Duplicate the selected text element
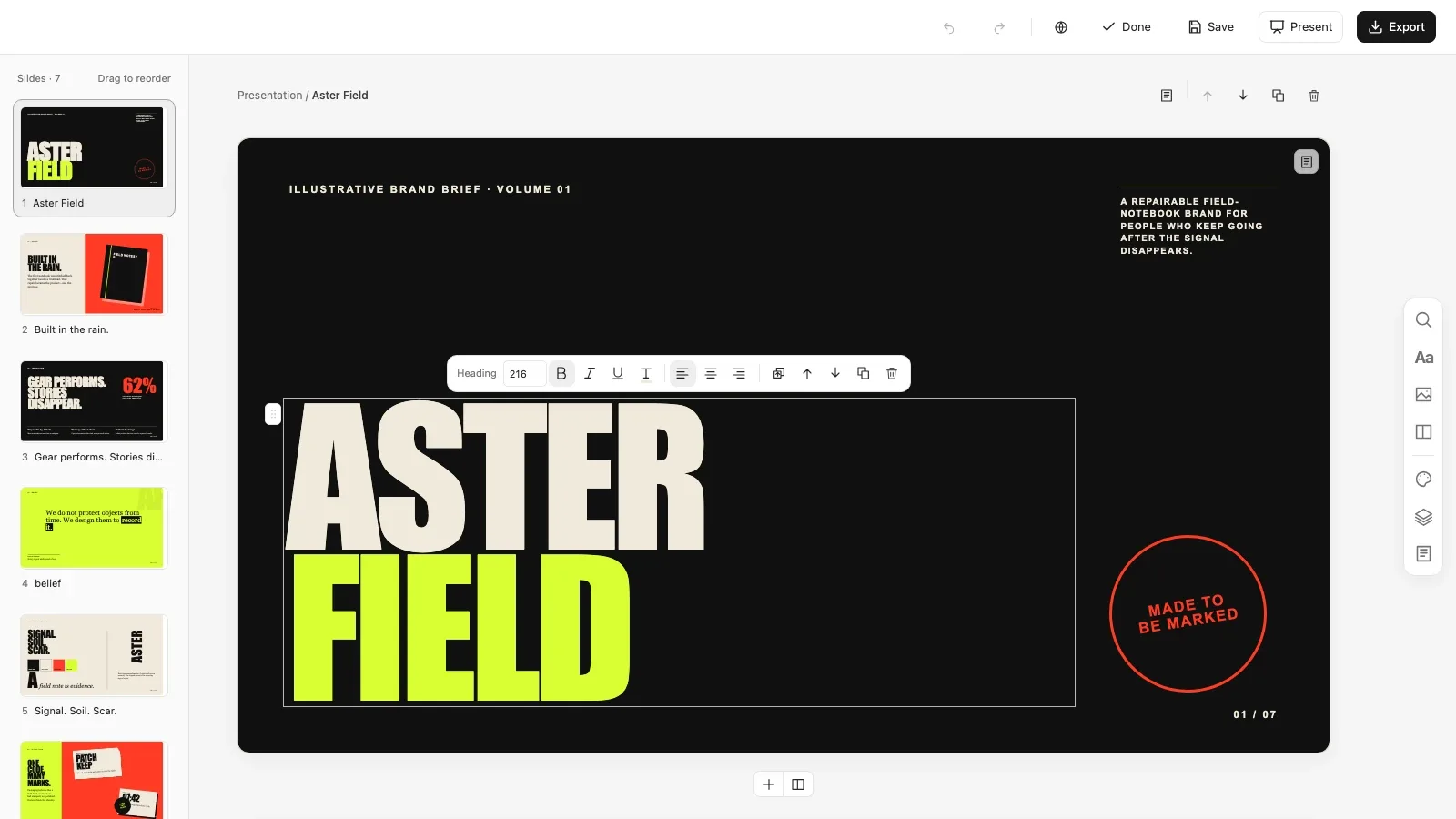1456x819 pixels. (x=864, y=374)
